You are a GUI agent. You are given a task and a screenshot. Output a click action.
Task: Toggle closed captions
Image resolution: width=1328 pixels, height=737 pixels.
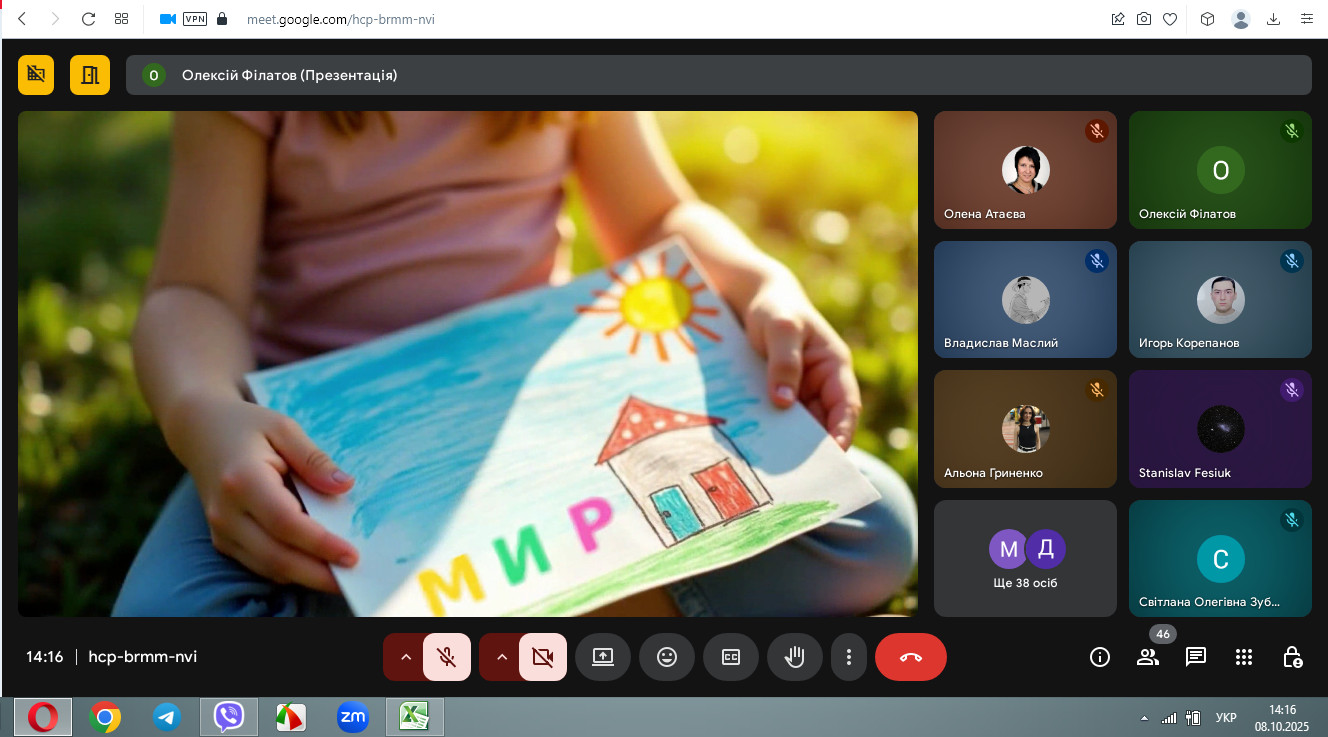(730, 657)
